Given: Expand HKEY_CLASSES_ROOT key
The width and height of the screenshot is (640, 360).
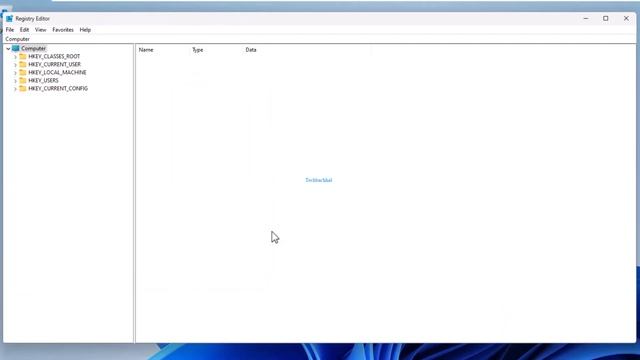Looking at the screenshot, I should [16, 57].
